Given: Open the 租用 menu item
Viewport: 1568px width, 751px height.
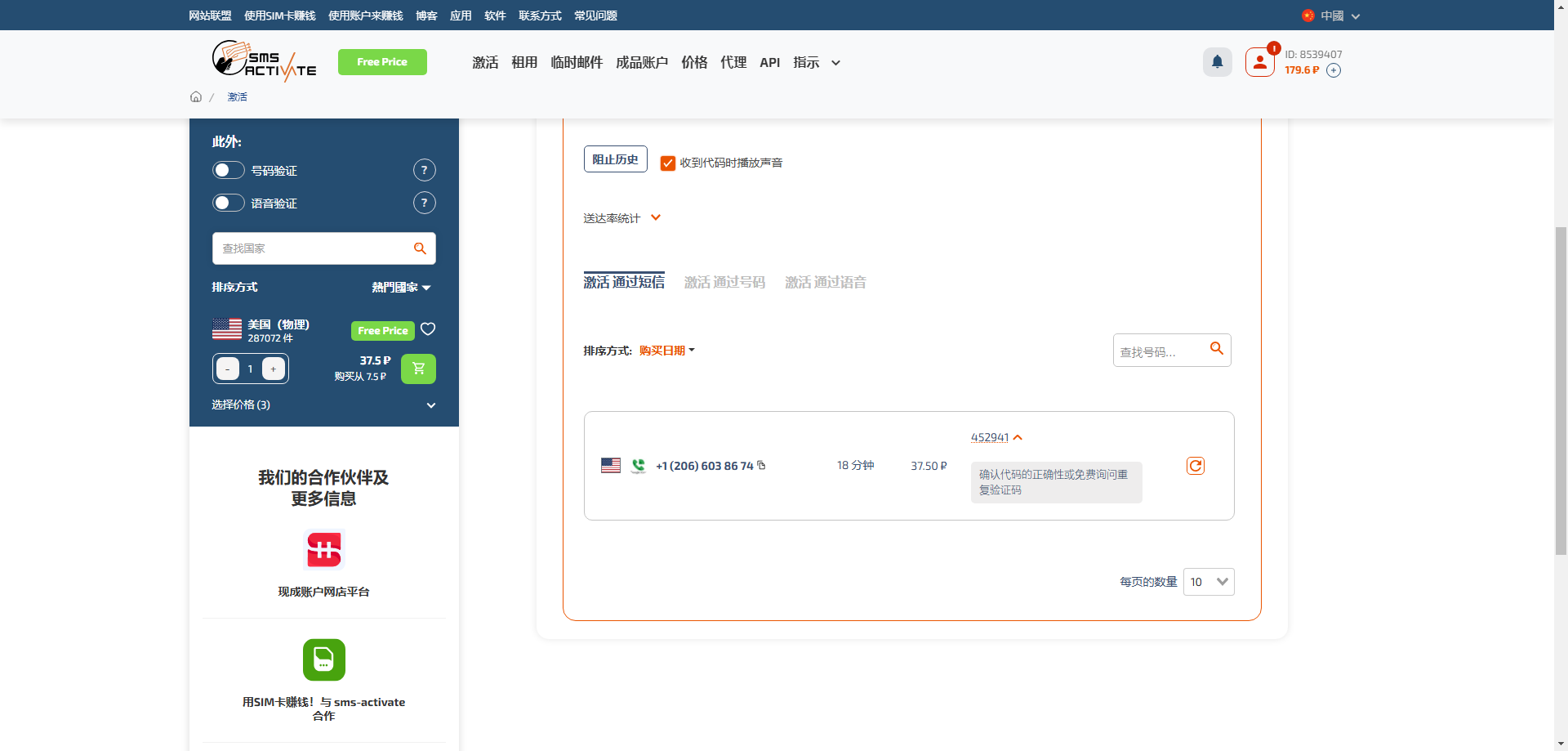Looking at the screenshot, I should point(524,63).
